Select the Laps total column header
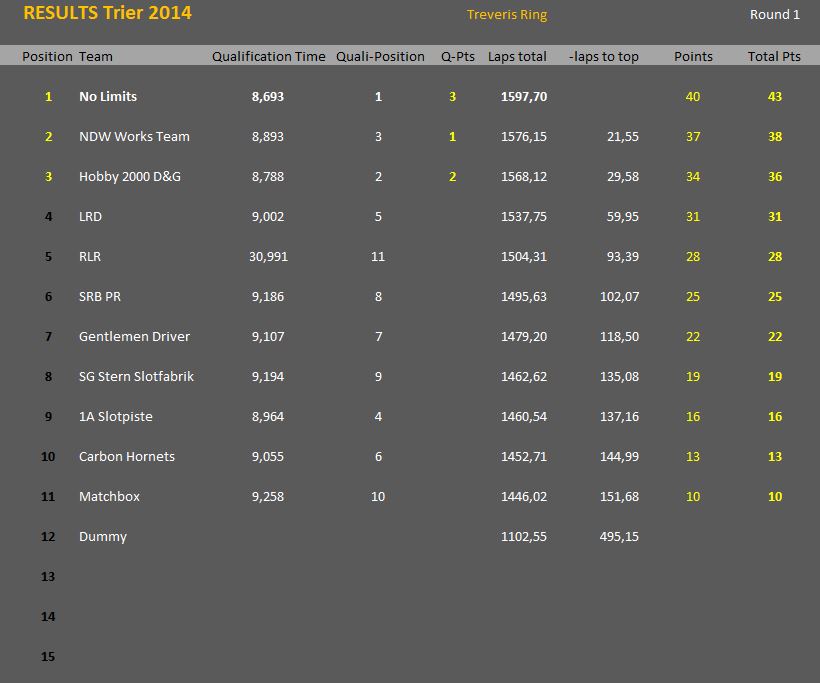Screen dimensions: 820x683 (517, 56)
